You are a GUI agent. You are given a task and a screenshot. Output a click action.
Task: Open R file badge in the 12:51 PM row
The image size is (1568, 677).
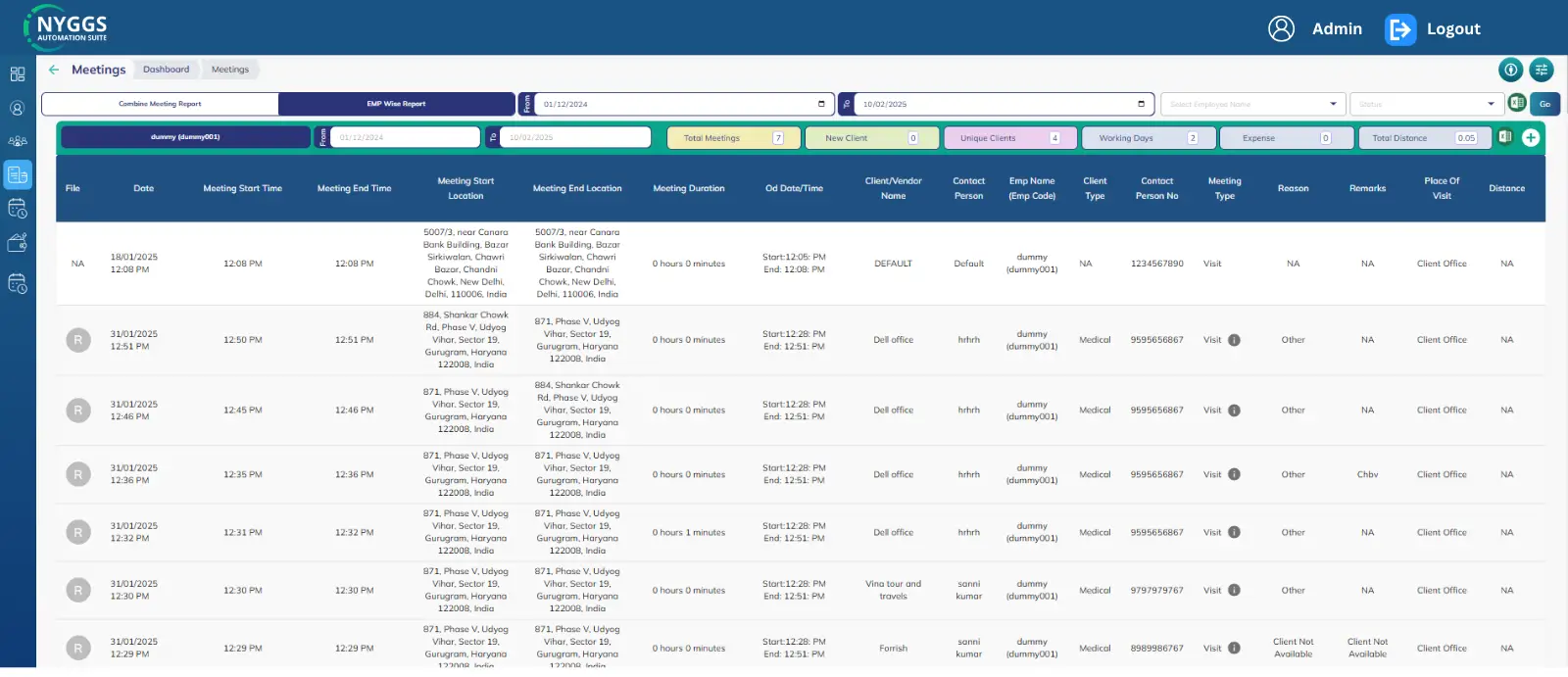(x=78, y=340)
